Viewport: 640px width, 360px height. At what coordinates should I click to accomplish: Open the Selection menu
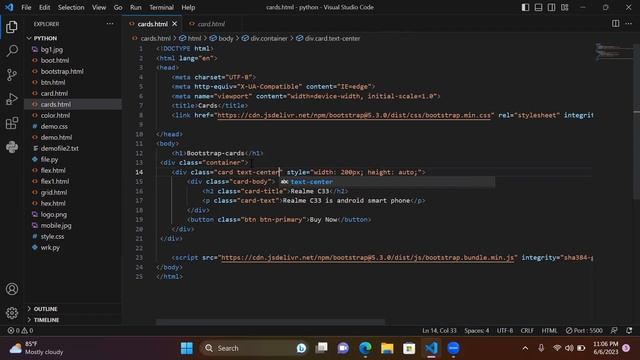[71, 7]
